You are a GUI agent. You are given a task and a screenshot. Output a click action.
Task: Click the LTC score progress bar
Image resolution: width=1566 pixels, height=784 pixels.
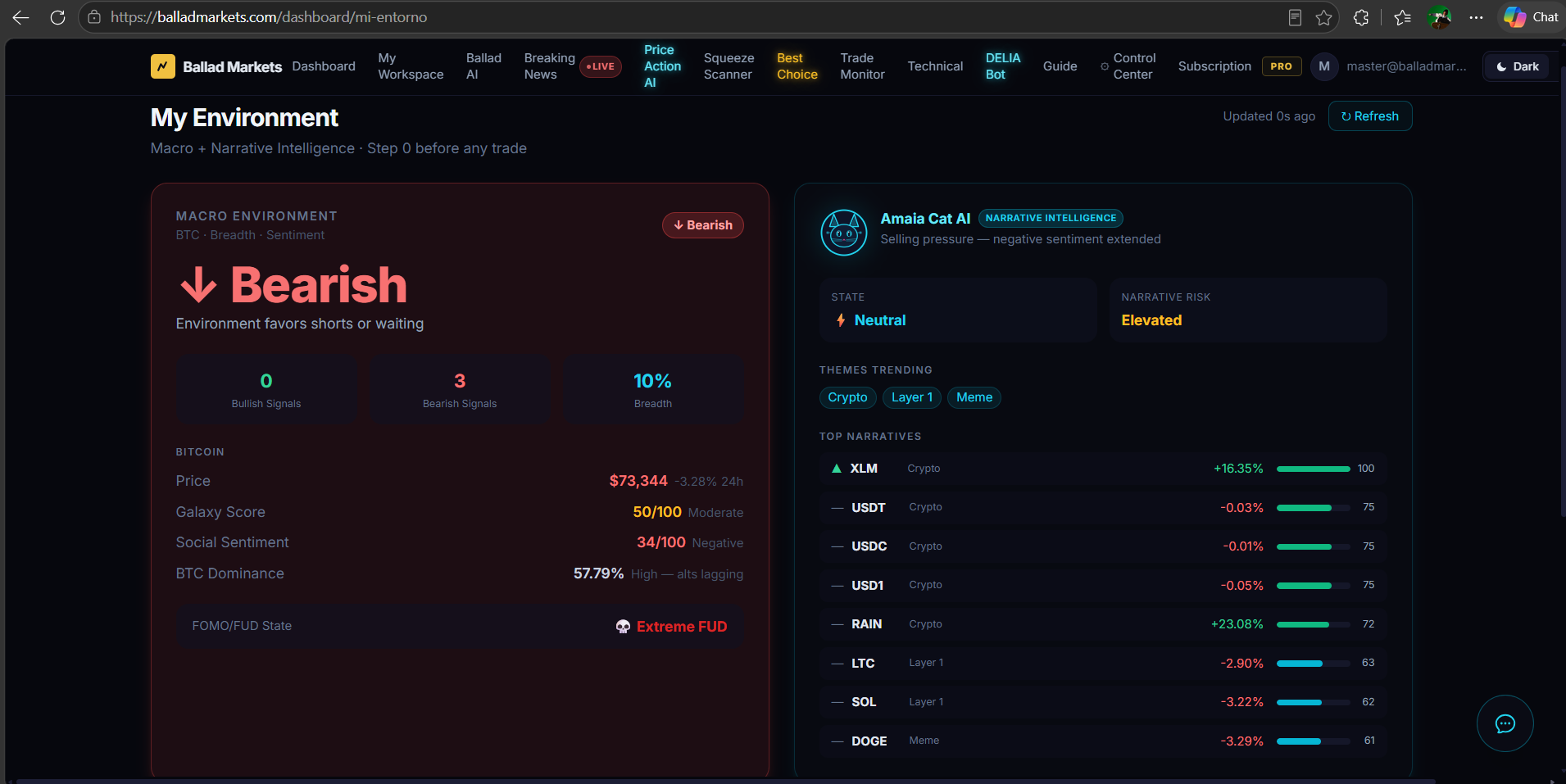coord(1314,664)
